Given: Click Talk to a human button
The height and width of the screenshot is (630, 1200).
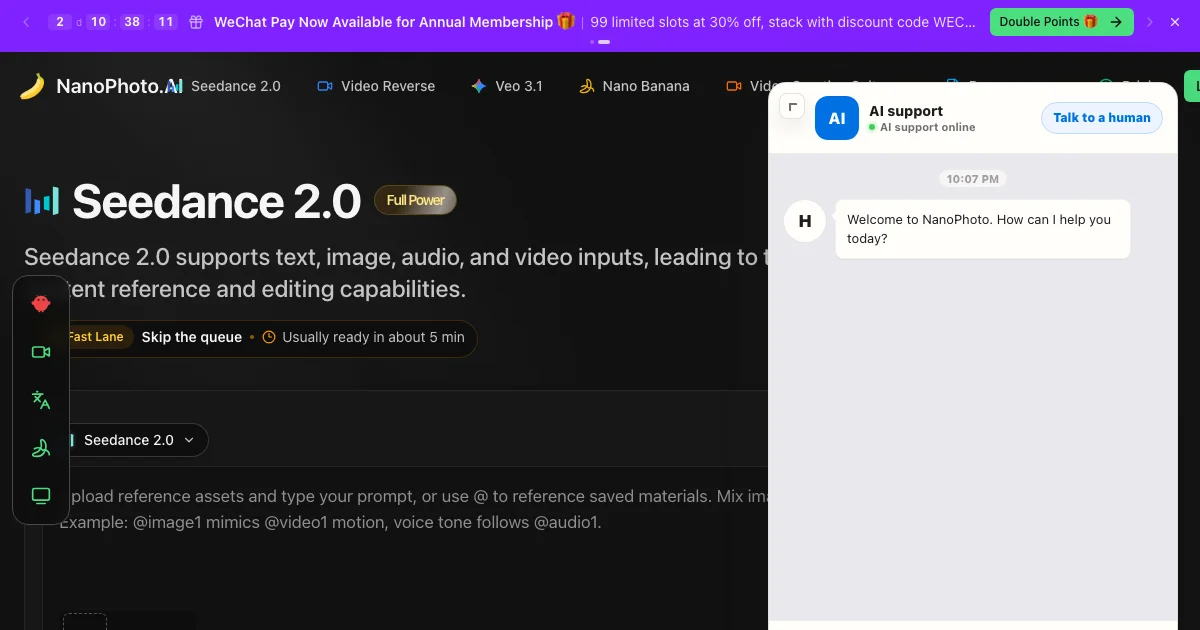Looking at the screenshot, I should click(1102, 118).
